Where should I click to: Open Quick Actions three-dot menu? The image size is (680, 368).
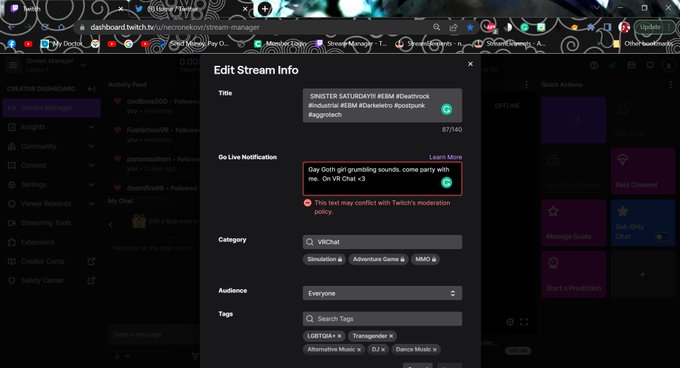point(670,85)
